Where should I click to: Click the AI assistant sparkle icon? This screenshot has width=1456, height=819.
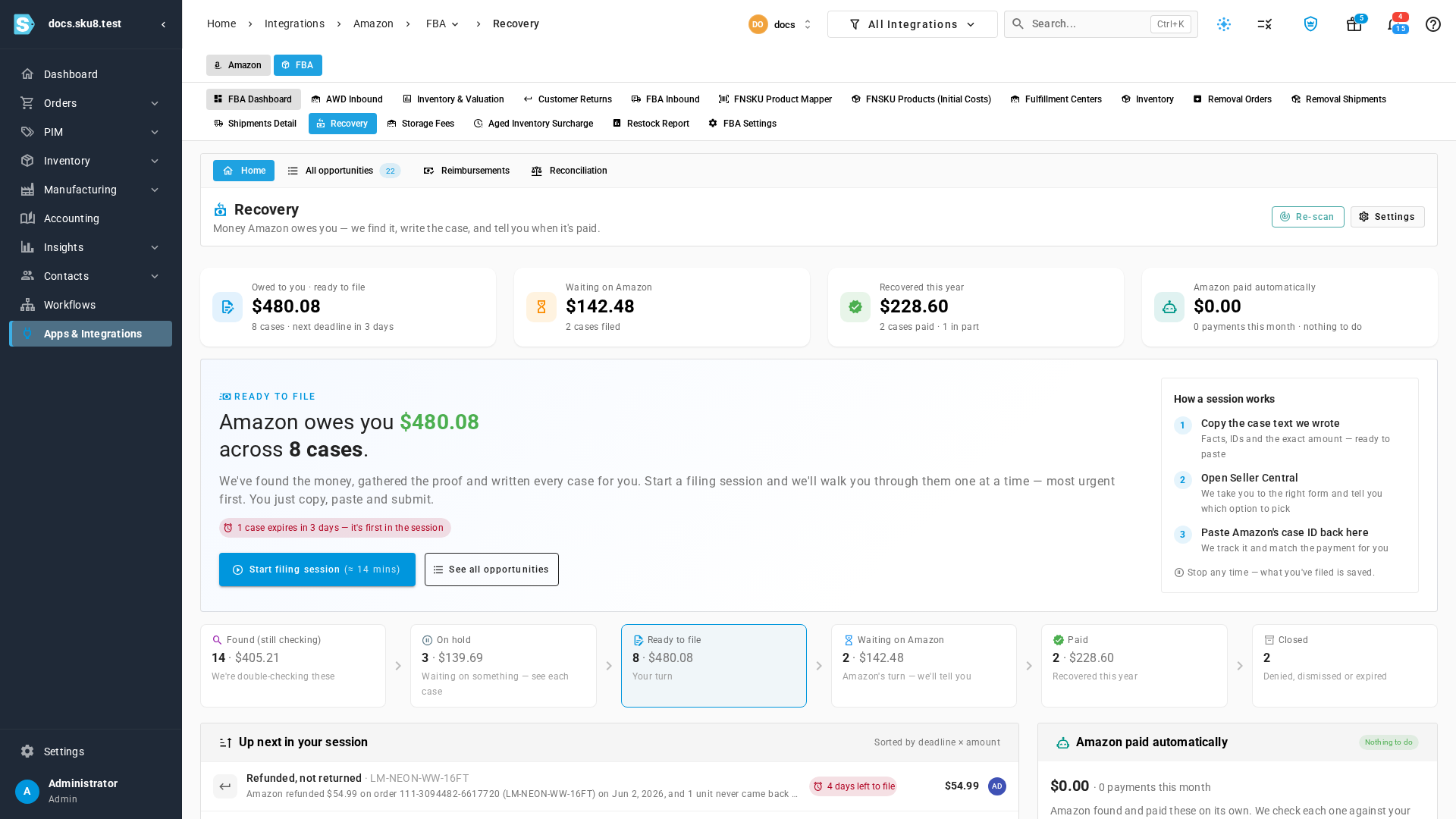coord(1224,24)
